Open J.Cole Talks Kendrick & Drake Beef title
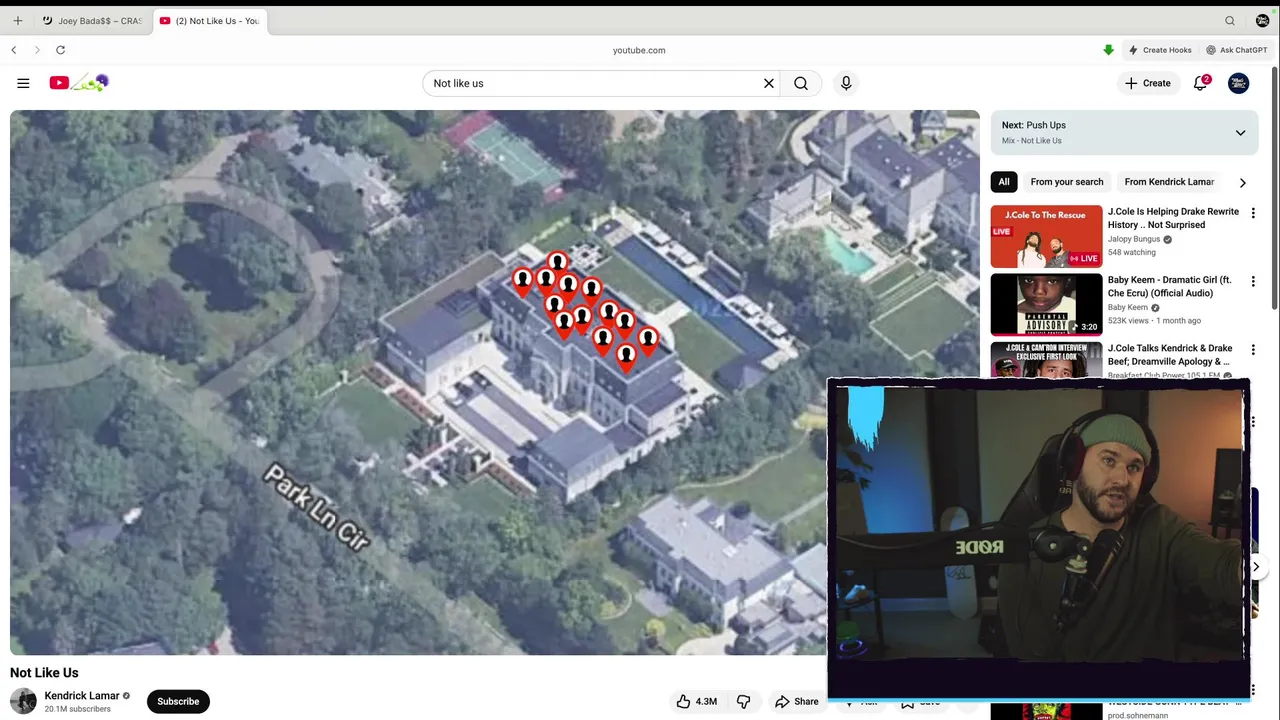Screen dimensions: 1280x720 coord(1169,355)
